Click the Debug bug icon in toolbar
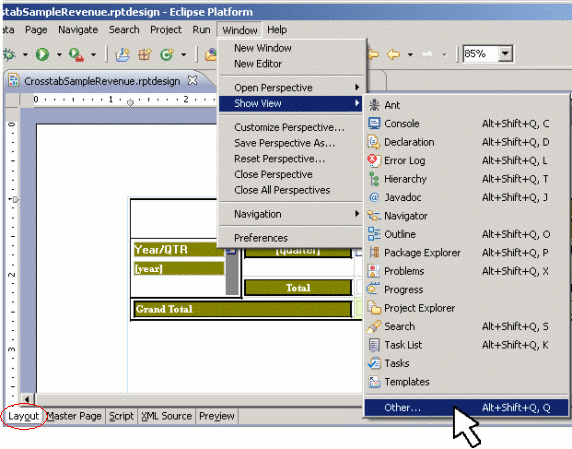572x449 pixels. pyautogui.click(x=9, y=55)
